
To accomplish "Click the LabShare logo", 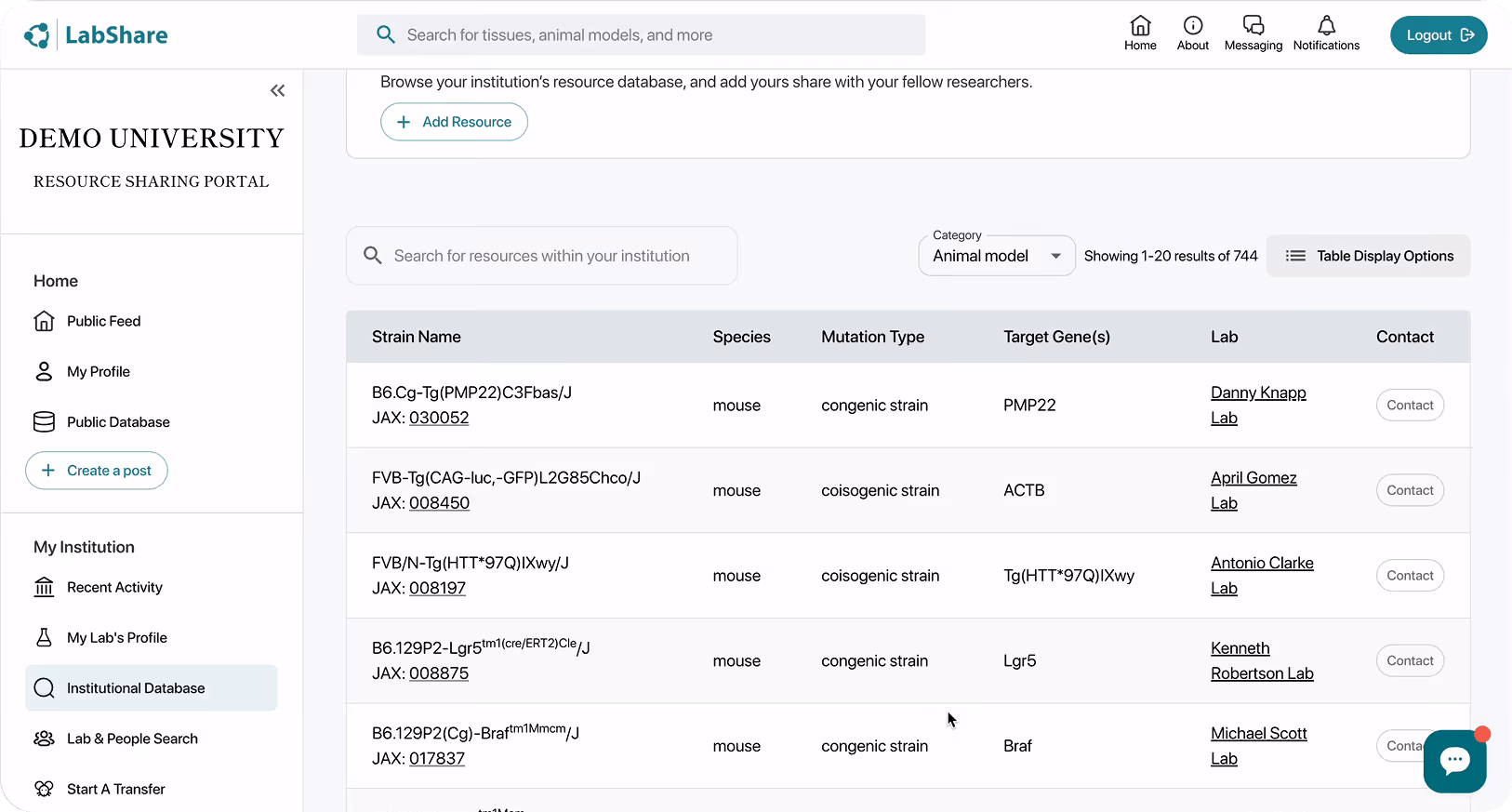I will pos(96,35).
